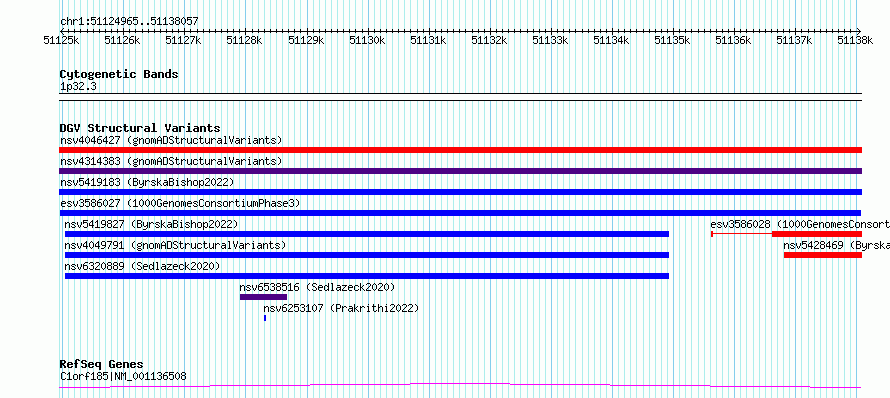
Task: Open the nsv5428469 variant label
Action: (836, 245)
